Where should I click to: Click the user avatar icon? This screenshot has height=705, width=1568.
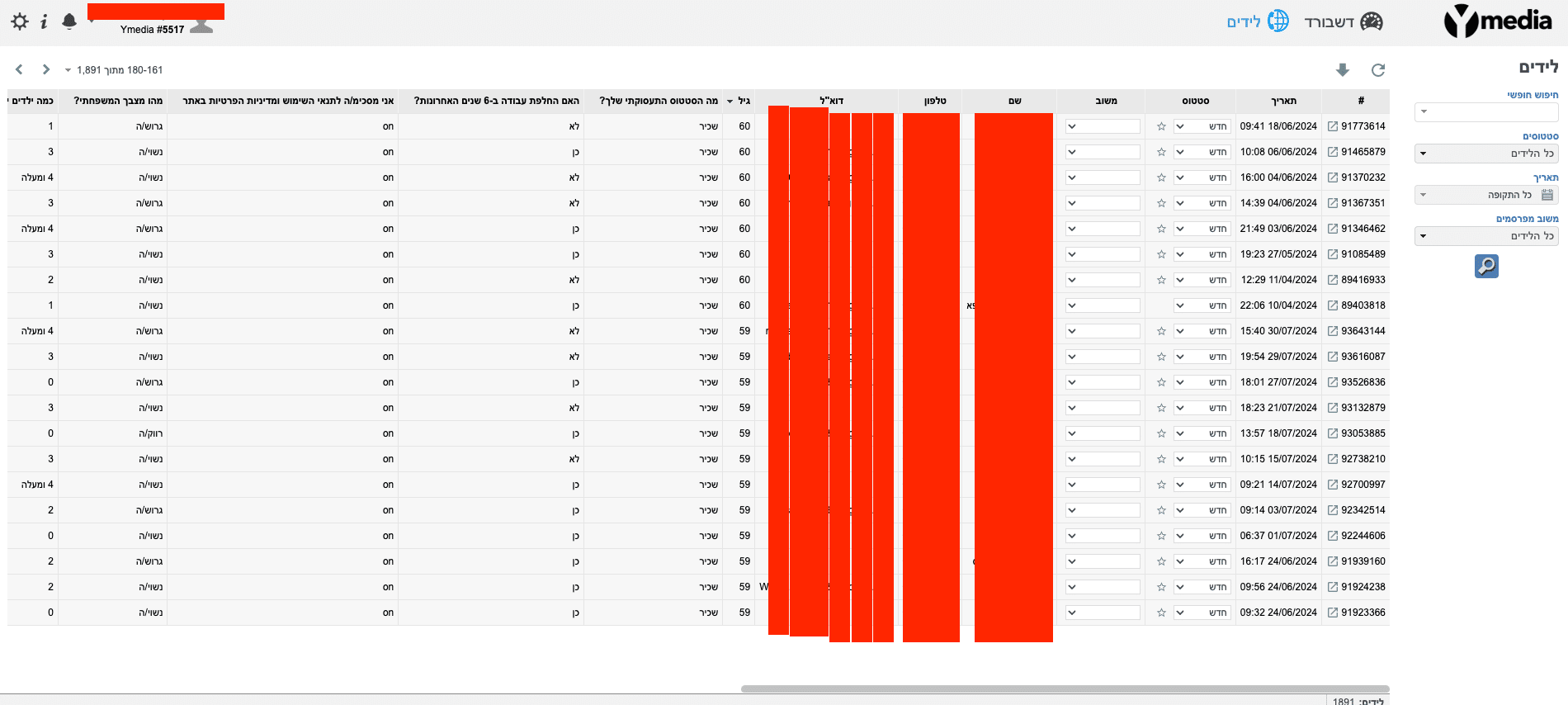pos(201,26)
